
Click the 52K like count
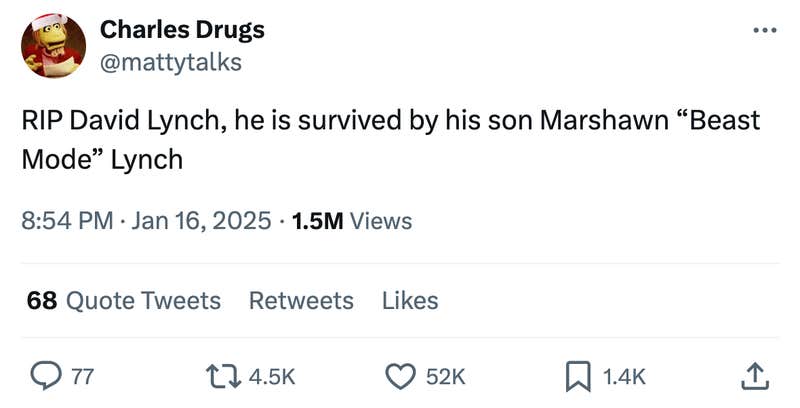pyautogui.click(x=446, y=377)
